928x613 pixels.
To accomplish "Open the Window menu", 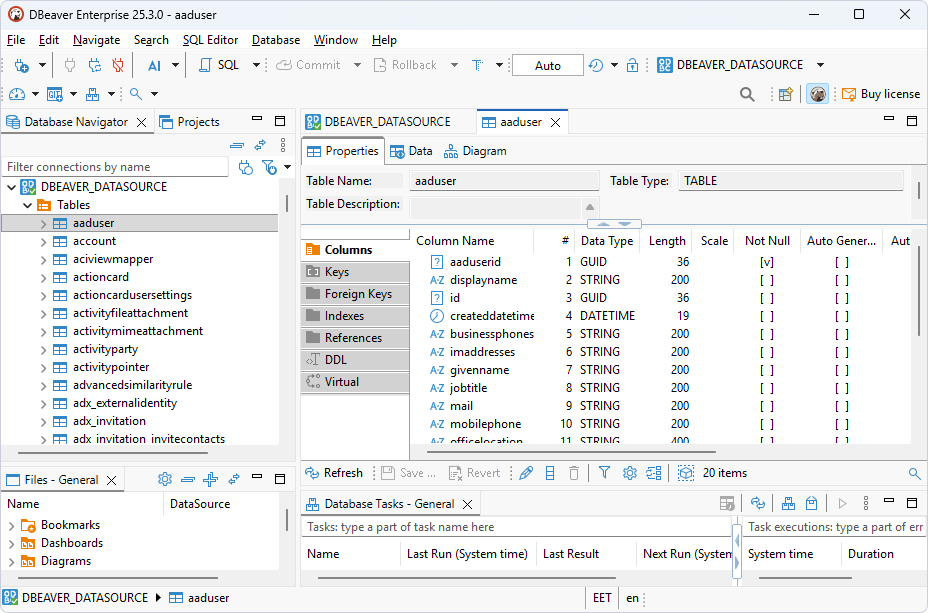I will 335,40.
